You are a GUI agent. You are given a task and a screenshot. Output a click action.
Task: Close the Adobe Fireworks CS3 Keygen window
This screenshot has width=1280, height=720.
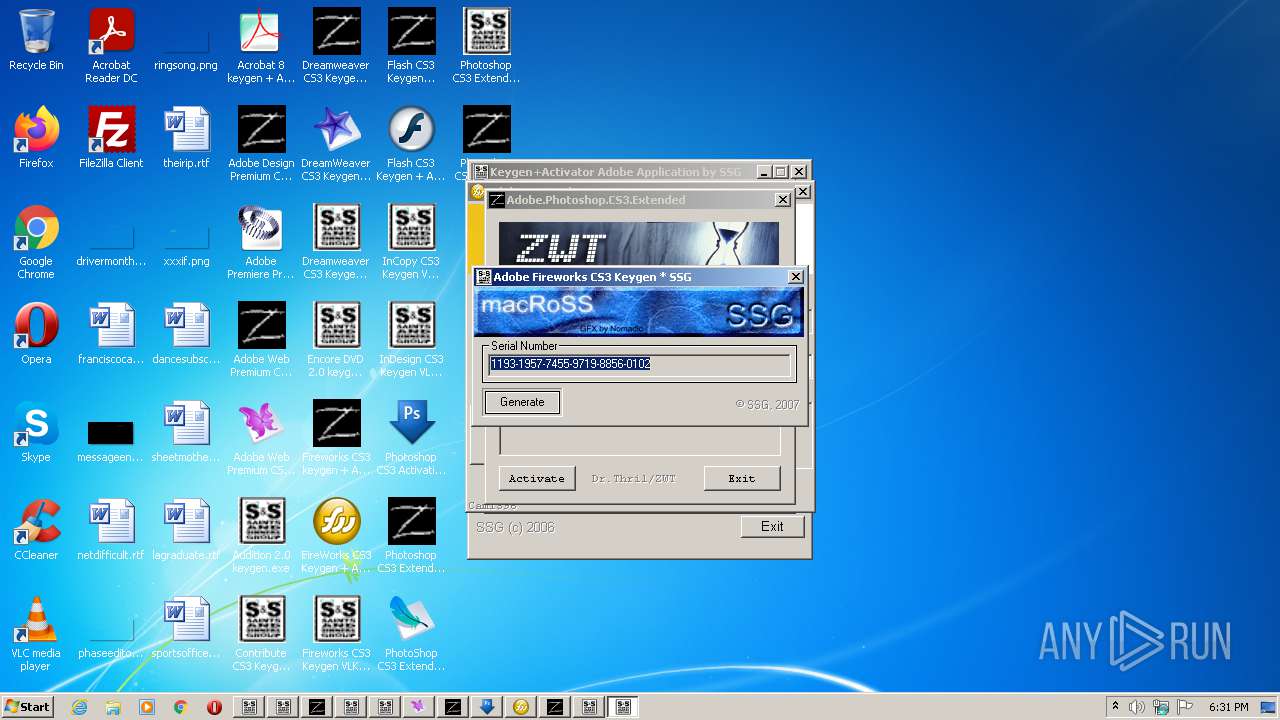tap(796, 277)
